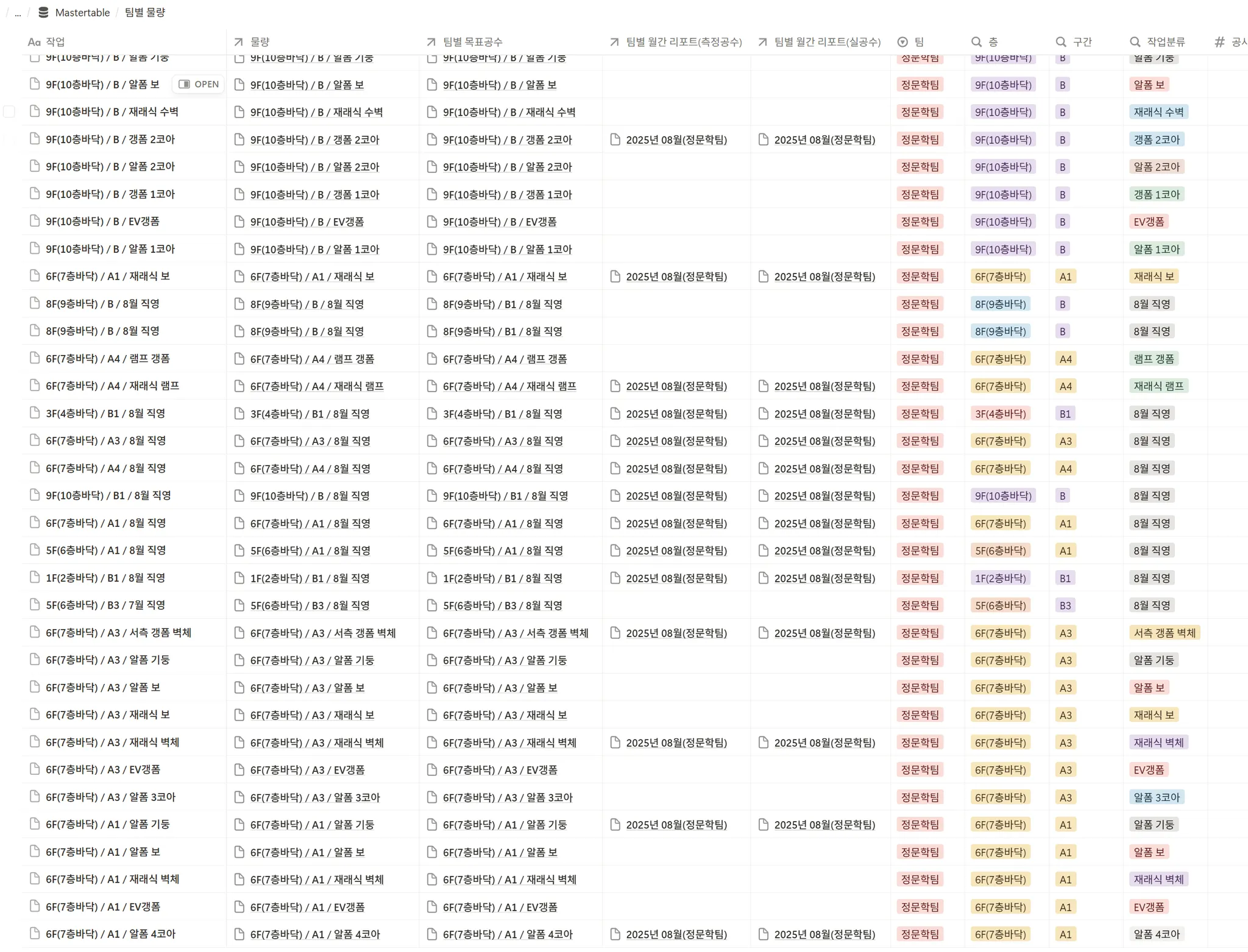Click the blue 8F(9층바닥) tag
1248x952 pixels.
[1000, 304]
